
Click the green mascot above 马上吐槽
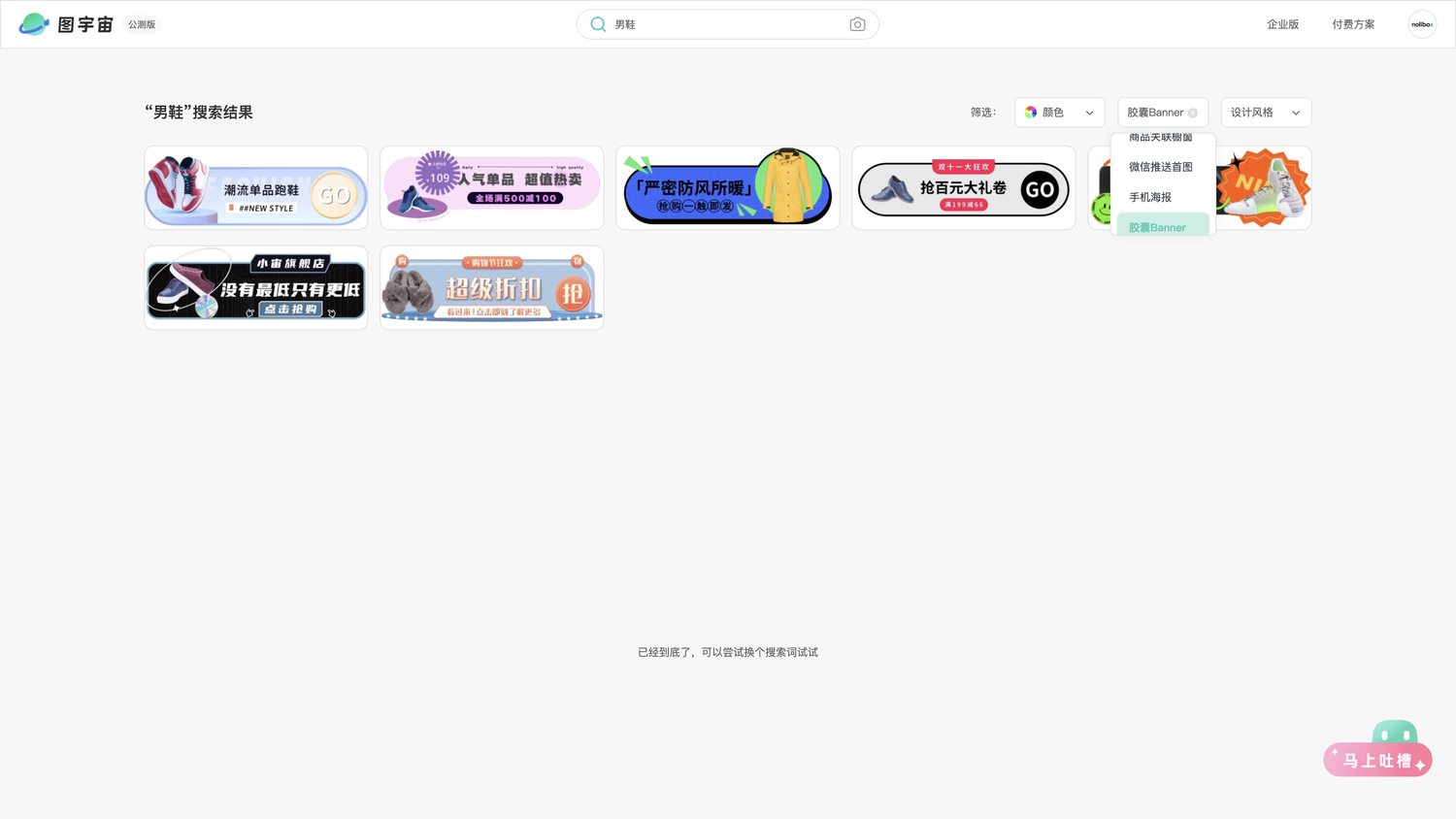tap(1395, 733)
